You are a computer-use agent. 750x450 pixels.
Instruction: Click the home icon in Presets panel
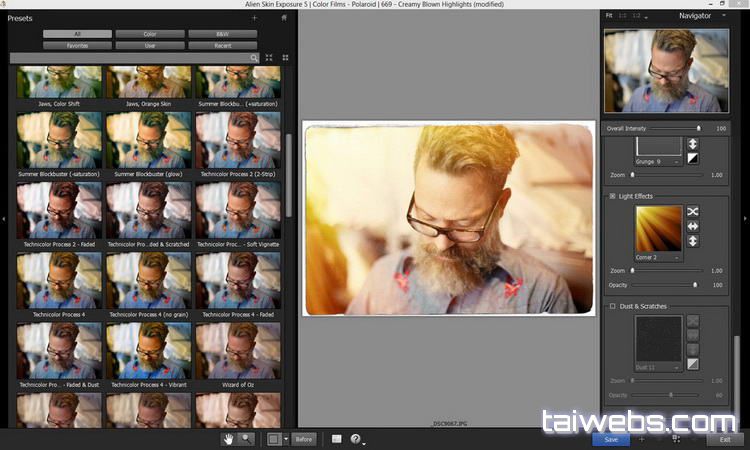coord(284,17)
